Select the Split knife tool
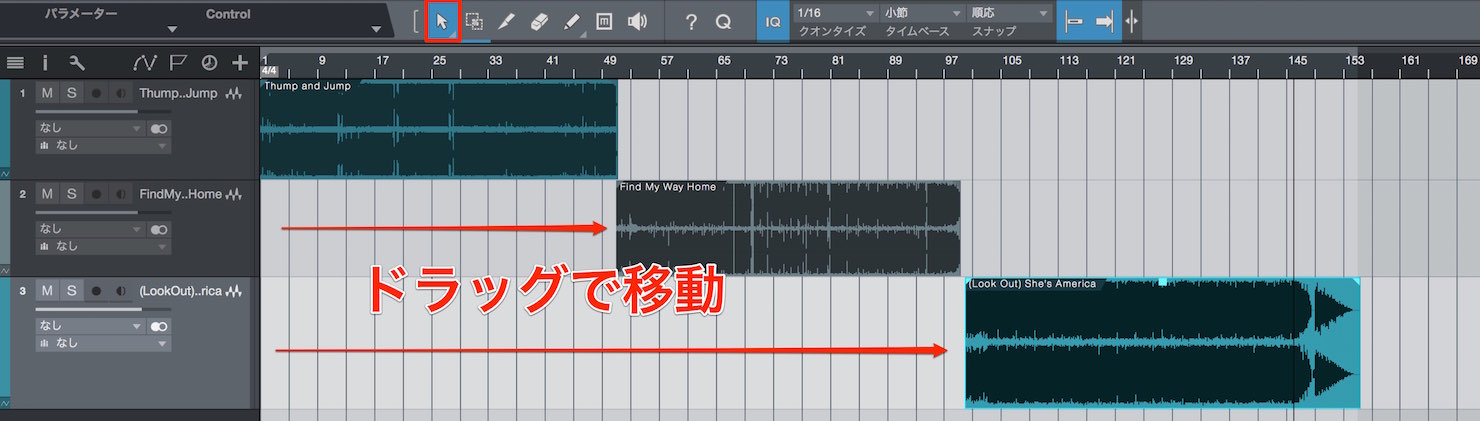 [507, 22]
